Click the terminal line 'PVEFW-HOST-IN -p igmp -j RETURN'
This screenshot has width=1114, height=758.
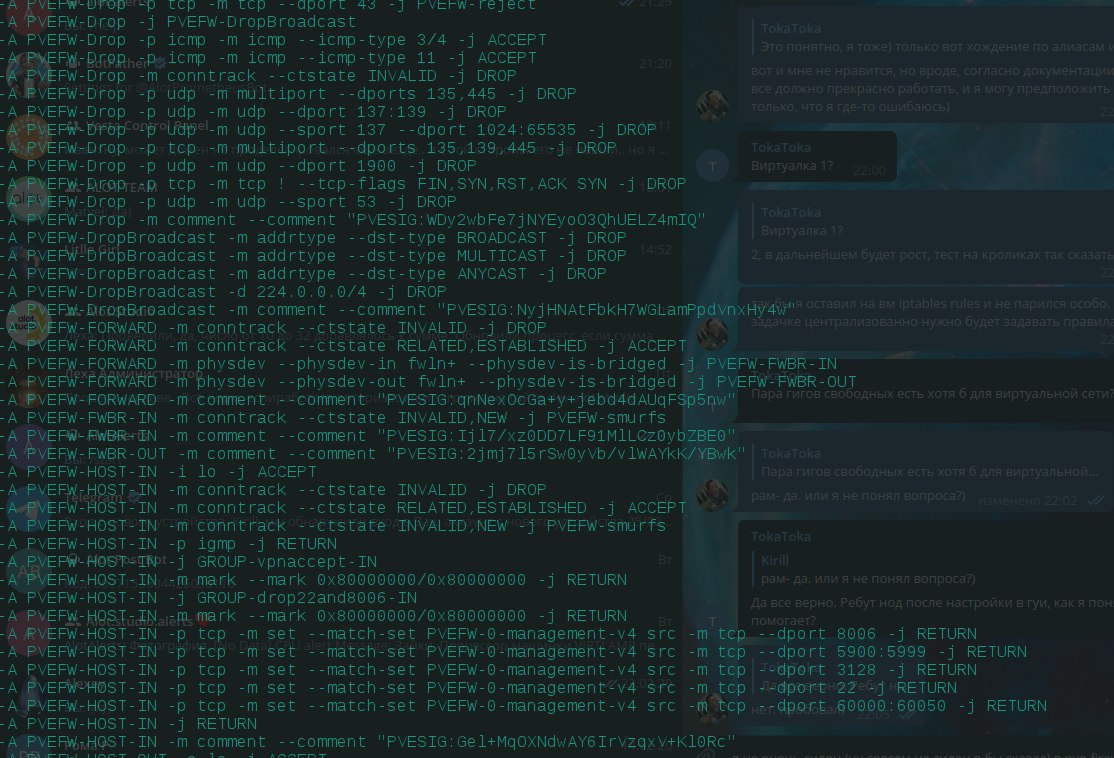tap(169, 544)
